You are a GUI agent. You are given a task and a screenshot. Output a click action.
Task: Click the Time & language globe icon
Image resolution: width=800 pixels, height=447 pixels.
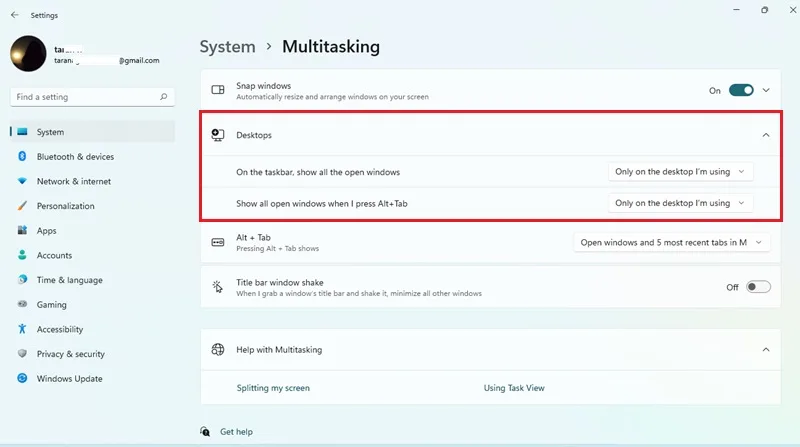tap(22, 280)
